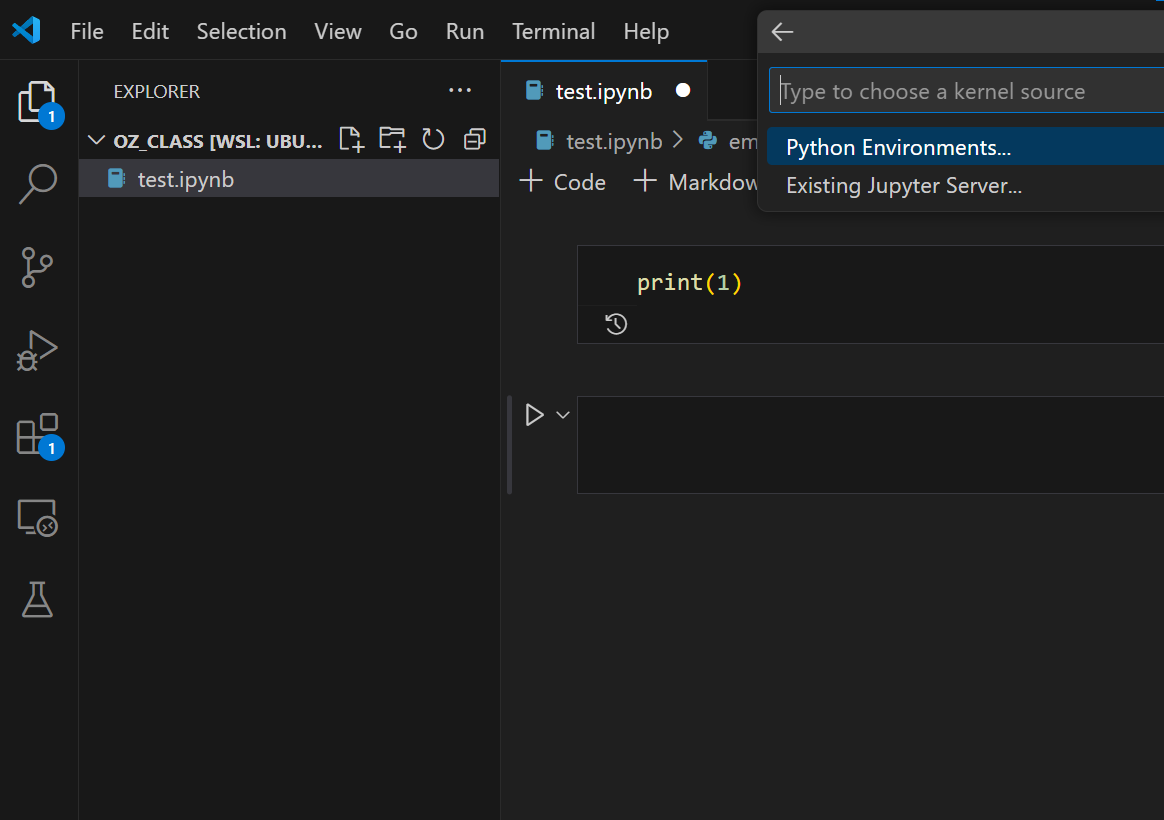Open the Source Control view
Viewport: 1164px width, 820px height.
pyautogui.click(x=37, y=267)
